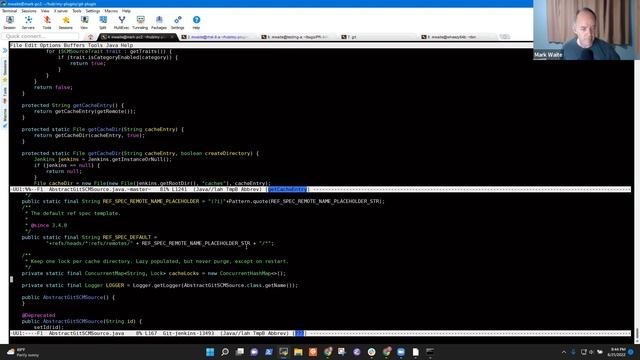Open the Windows Start button
The width and height of the screenshot is (640, 360).
point(210,352)
